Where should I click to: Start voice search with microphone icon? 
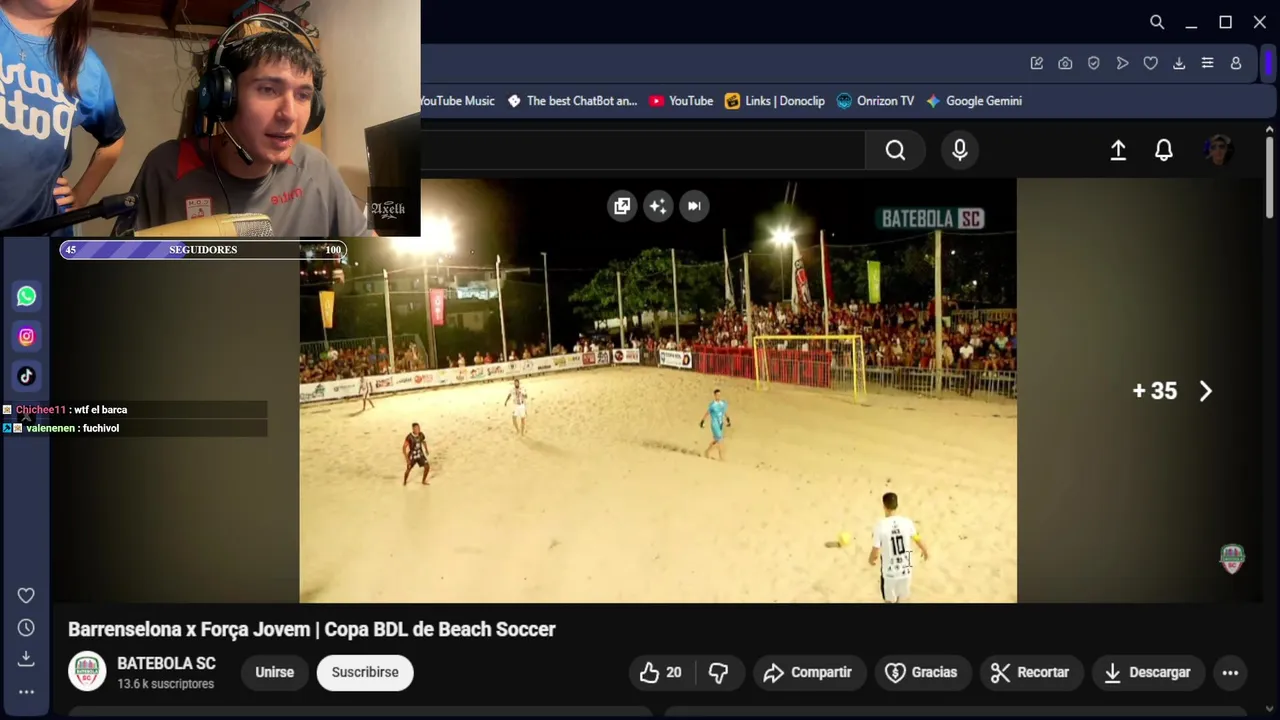click(960, 150)
